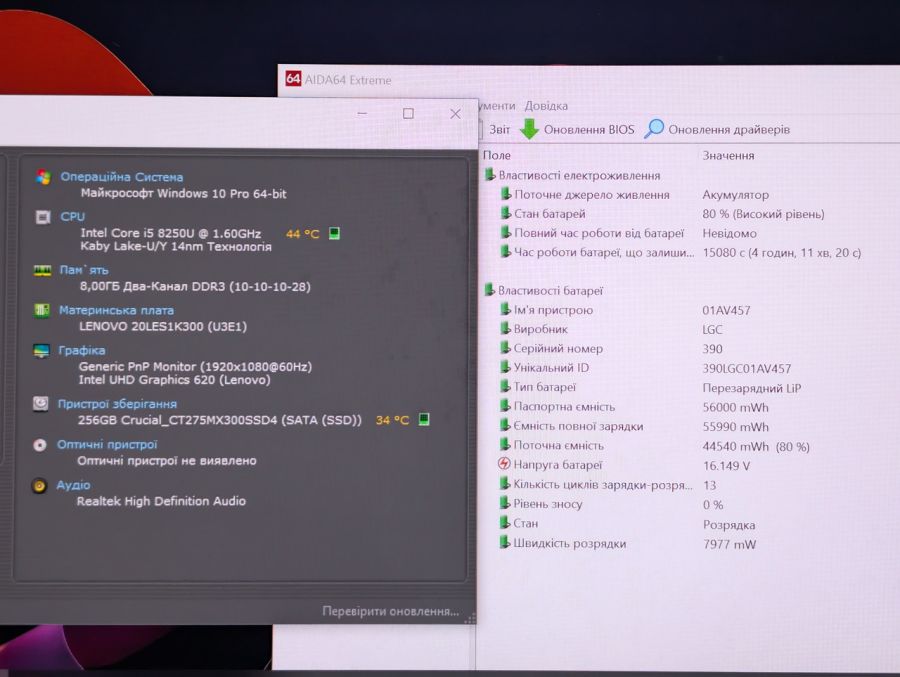Click icon next to Серійний номер
900x677 pixels.
tap(505, 348)
